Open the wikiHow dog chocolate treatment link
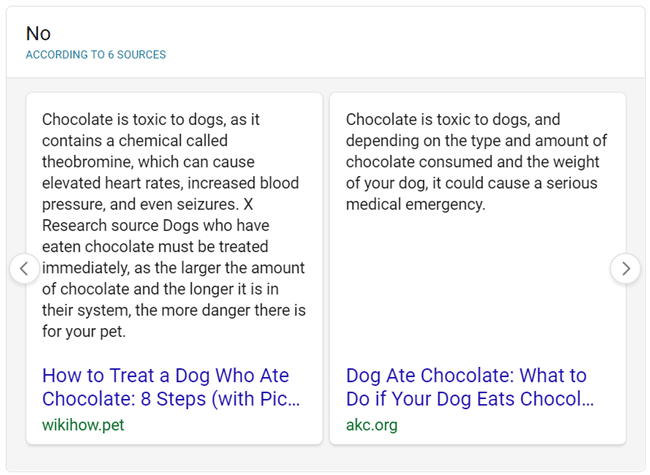Screen dimensions: 650x475 coord(171,387)
